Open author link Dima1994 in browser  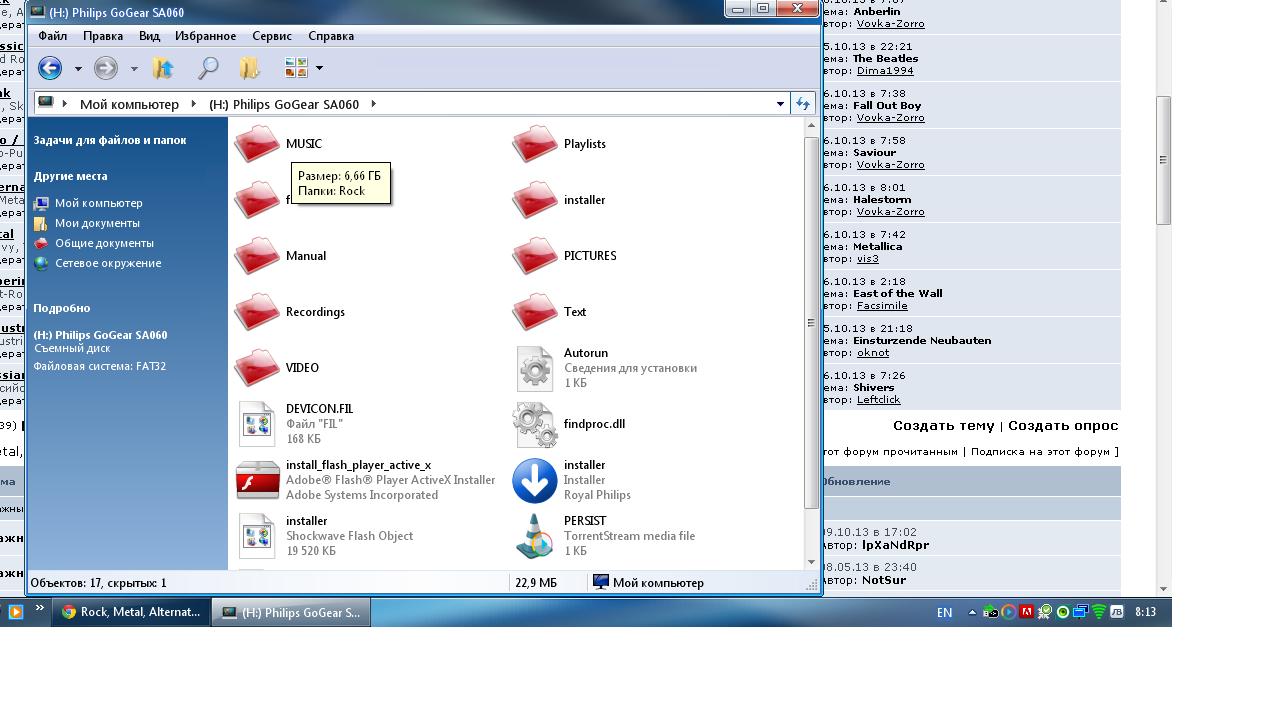pyautogui.click(x=885, y=70)
